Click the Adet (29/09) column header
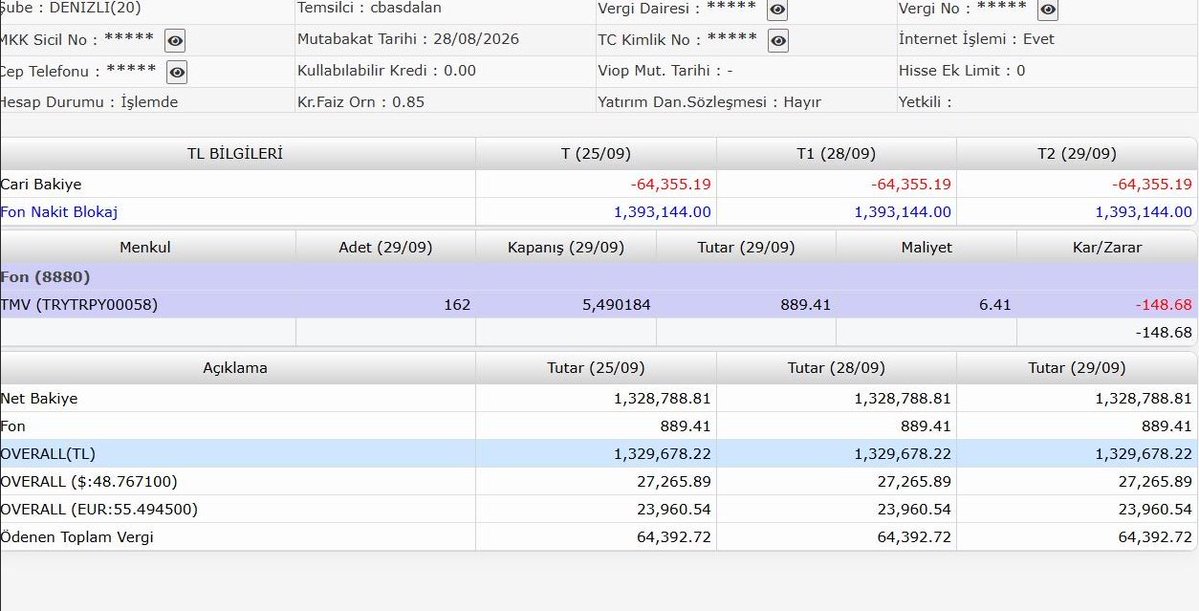Screen dimensions: 1199x611 click(385, 248)
